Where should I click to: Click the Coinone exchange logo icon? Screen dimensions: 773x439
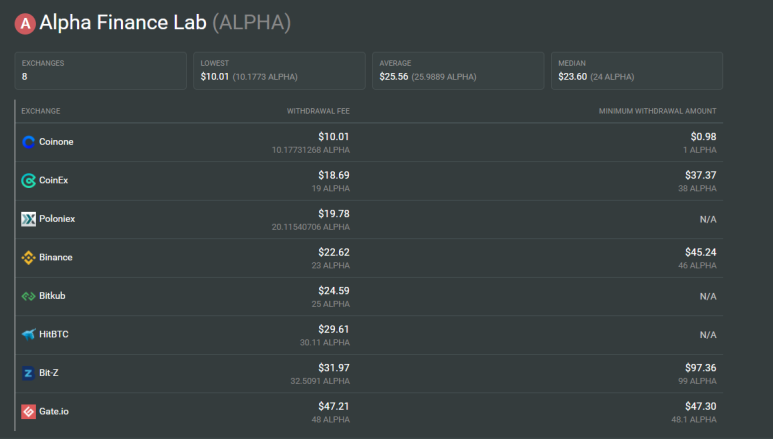[x=29, y=142]
